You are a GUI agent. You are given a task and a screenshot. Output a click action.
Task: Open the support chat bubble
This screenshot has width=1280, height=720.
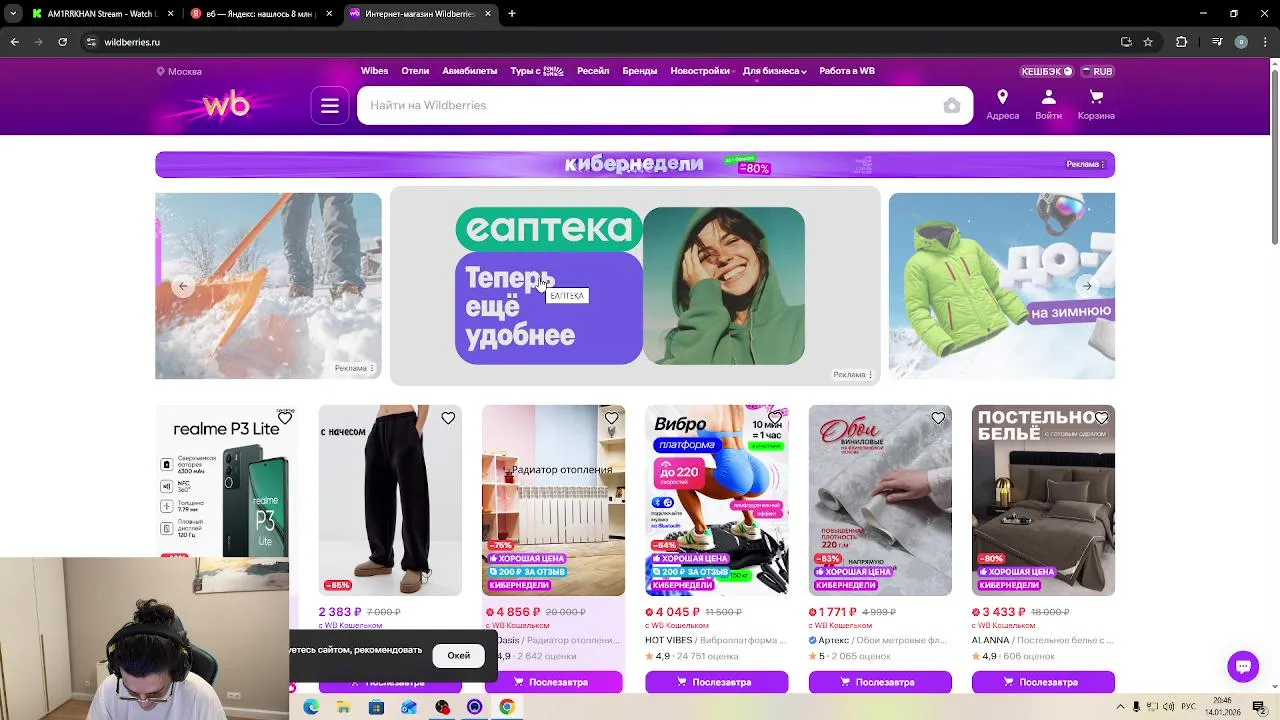(x=1243, y=666)
